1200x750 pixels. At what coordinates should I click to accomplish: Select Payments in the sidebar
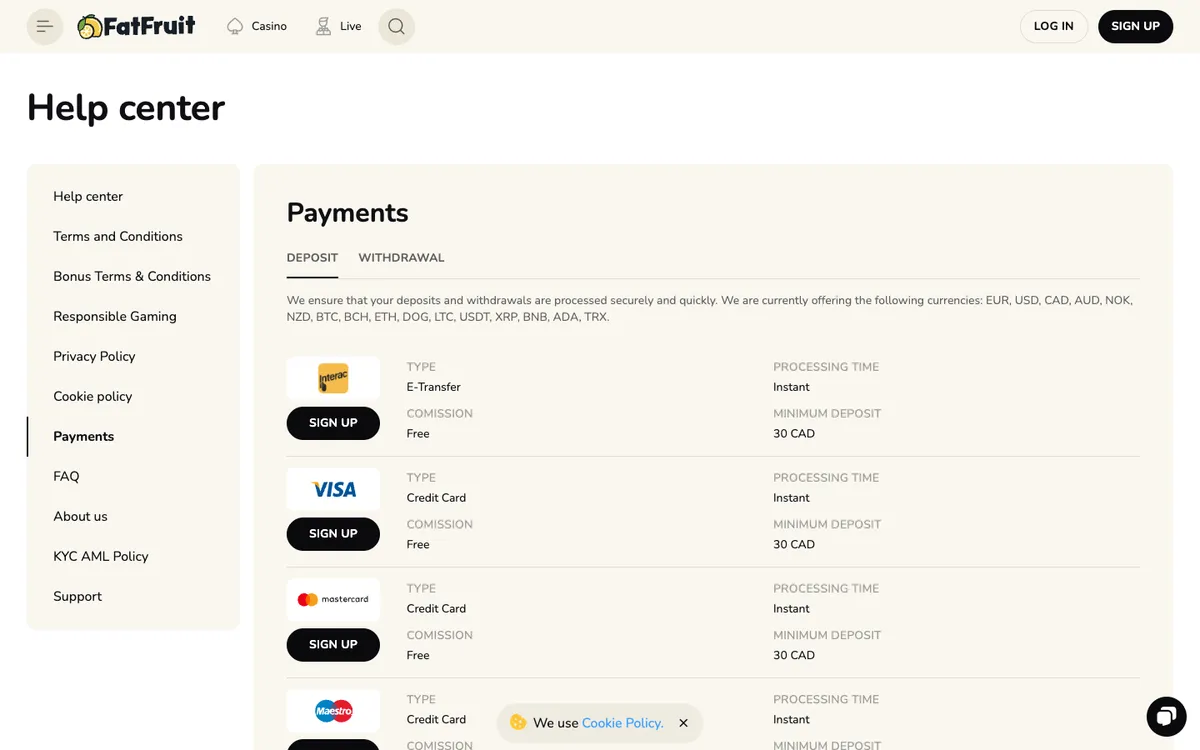[84, 437]
